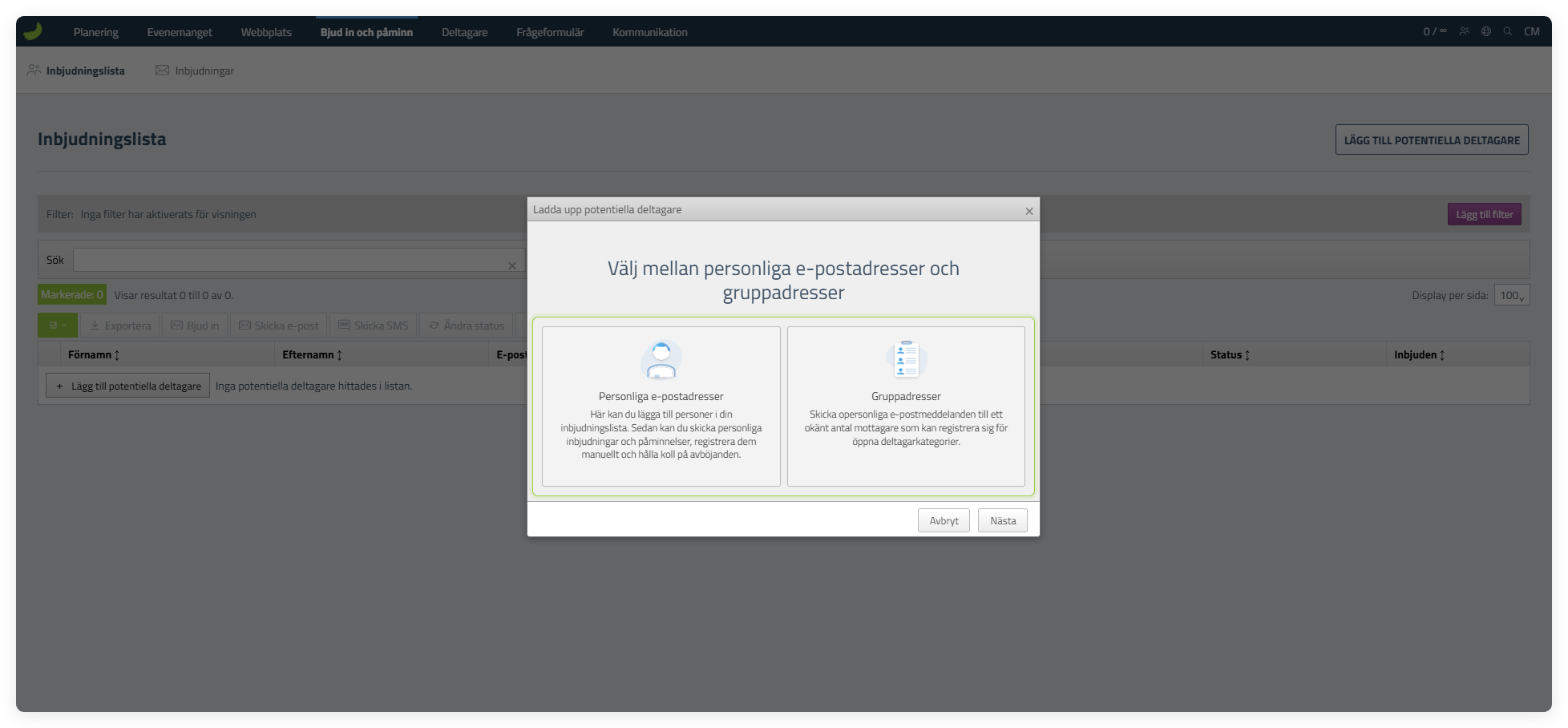Screen dimensions: 1568x728
Task: Open the participants icon in the top bar
Action: click(1464, 31)
